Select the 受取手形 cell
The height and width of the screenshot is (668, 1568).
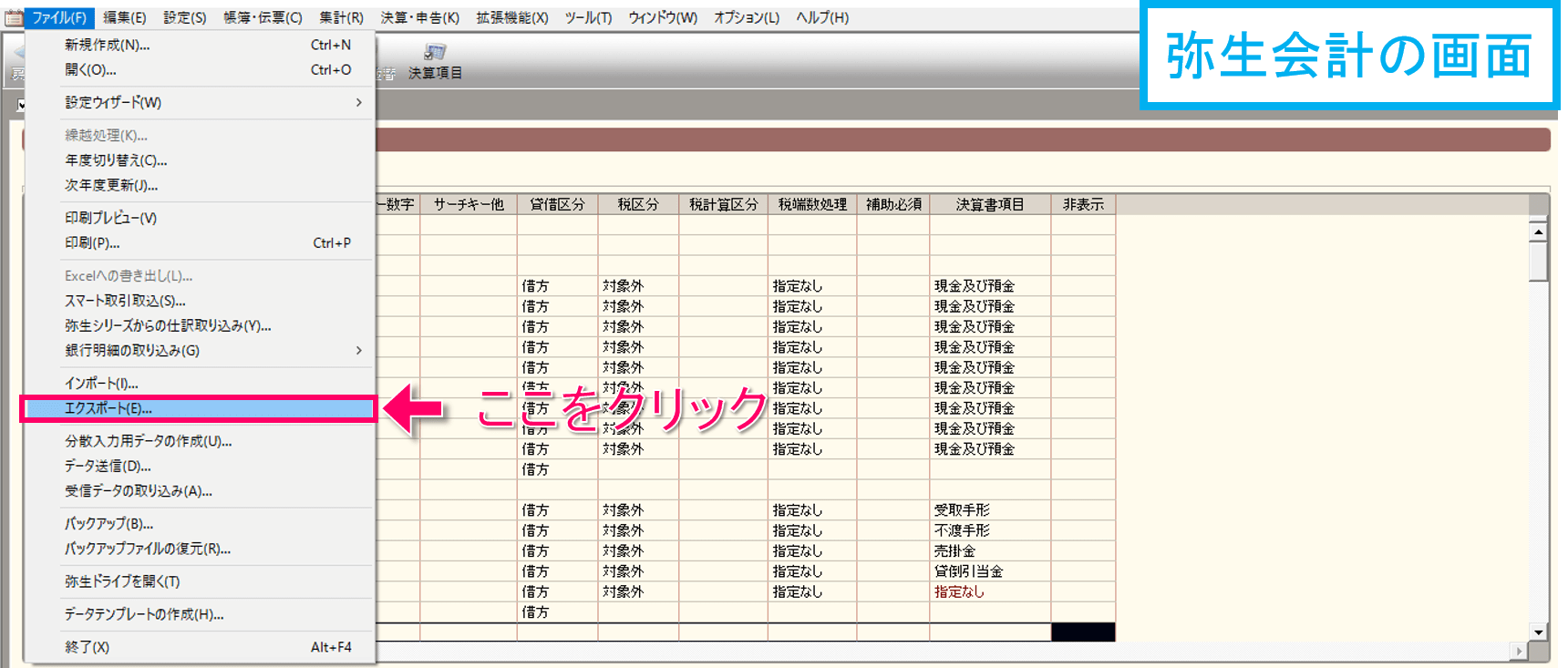[x=990, y=510]
